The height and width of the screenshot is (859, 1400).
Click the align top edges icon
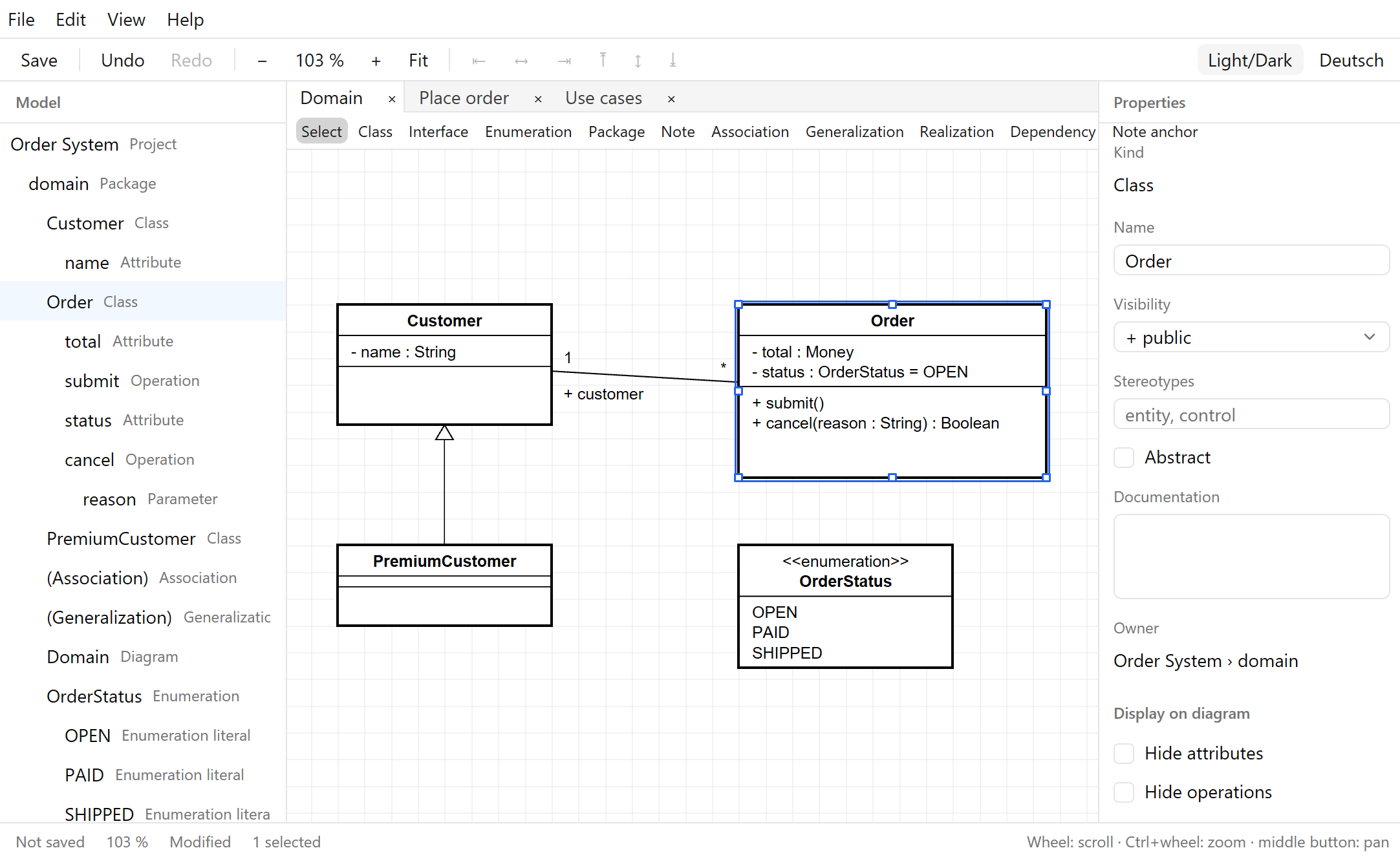[x=603, y=61]
